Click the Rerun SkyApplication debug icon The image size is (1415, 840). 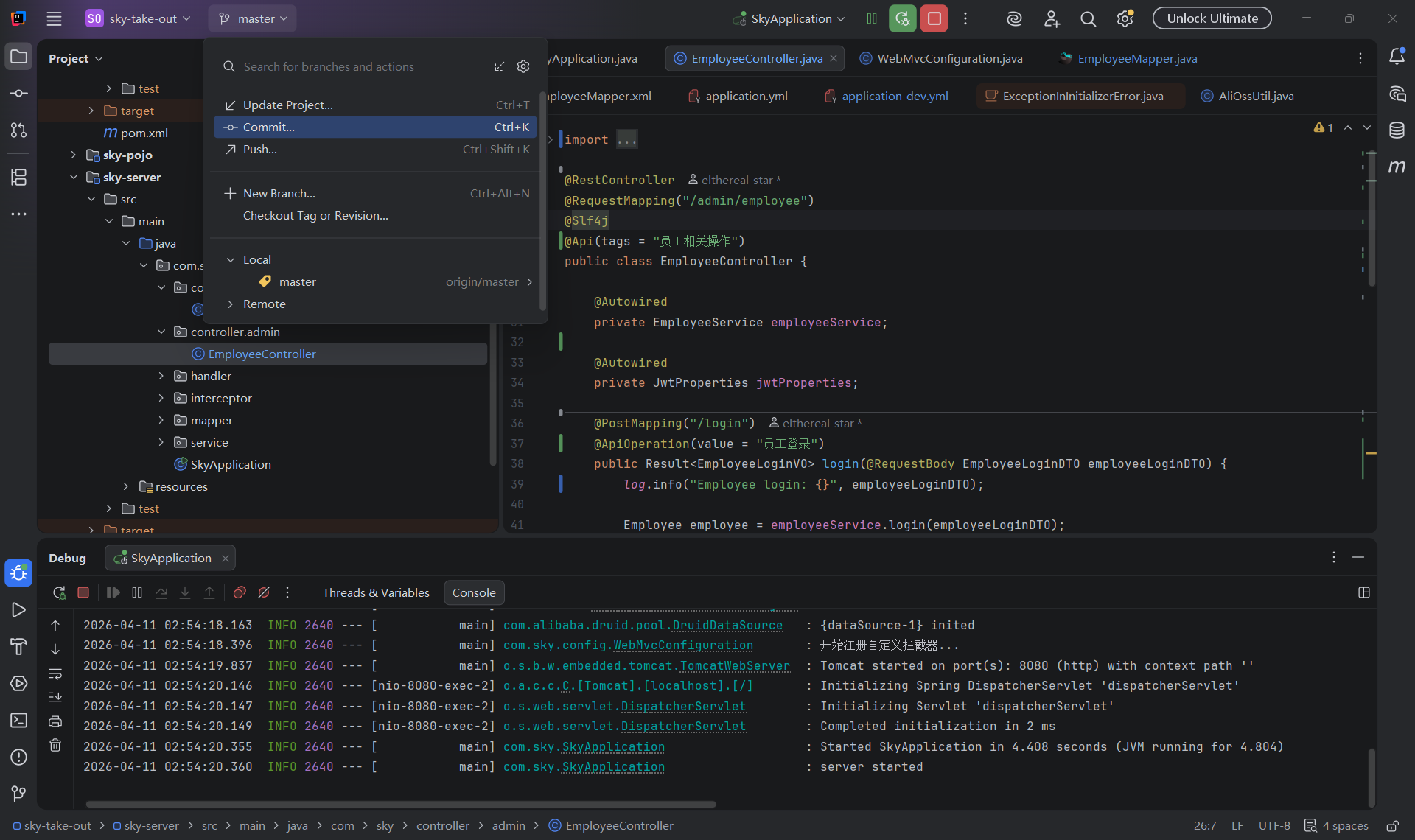(x=59, y=592)
